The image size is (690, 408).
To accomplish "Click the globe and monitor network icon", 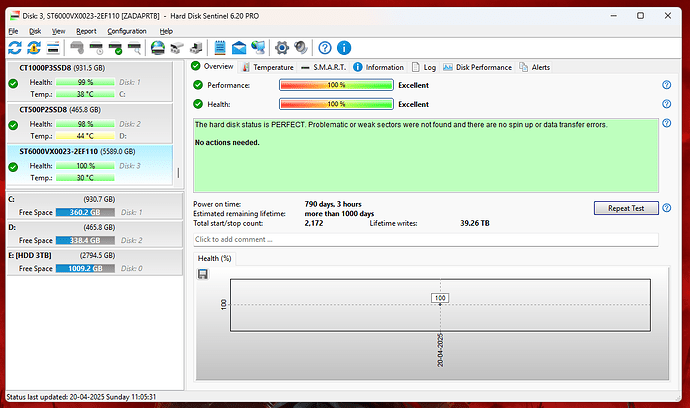I will tap(258, 48).
